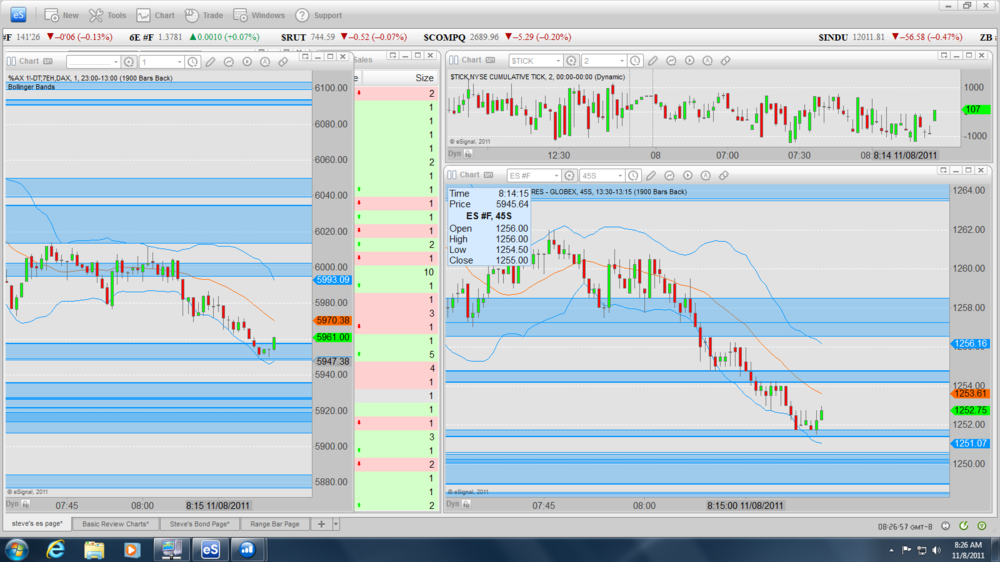Click symbol link icon in DAX chart
The height and width of the screenshot is (562, 1000).
(x=129, y=62)
